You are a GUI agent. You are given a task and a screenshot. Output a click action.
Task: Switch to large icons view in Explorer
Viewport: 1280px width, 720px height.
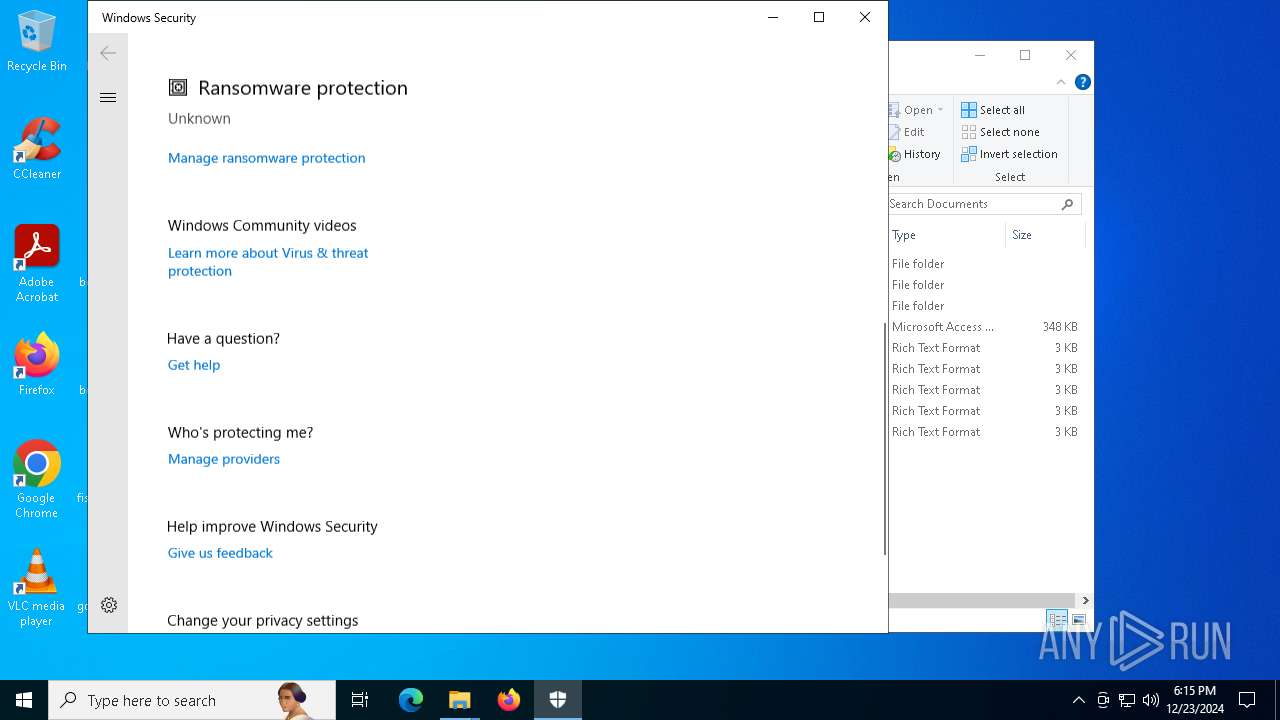point(1079,620)
